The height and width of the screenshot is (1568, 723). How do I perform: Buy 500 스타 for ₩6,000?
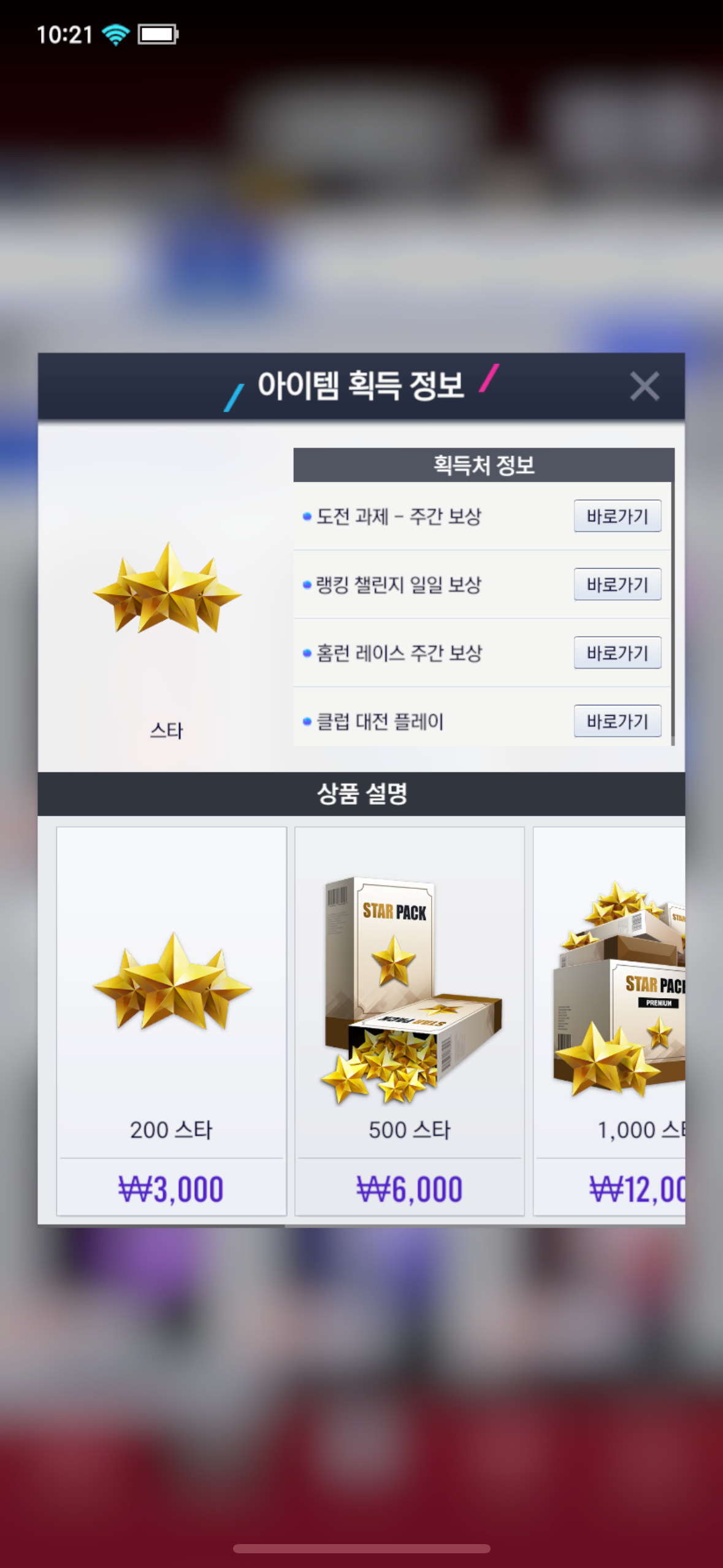(410, 1189)
